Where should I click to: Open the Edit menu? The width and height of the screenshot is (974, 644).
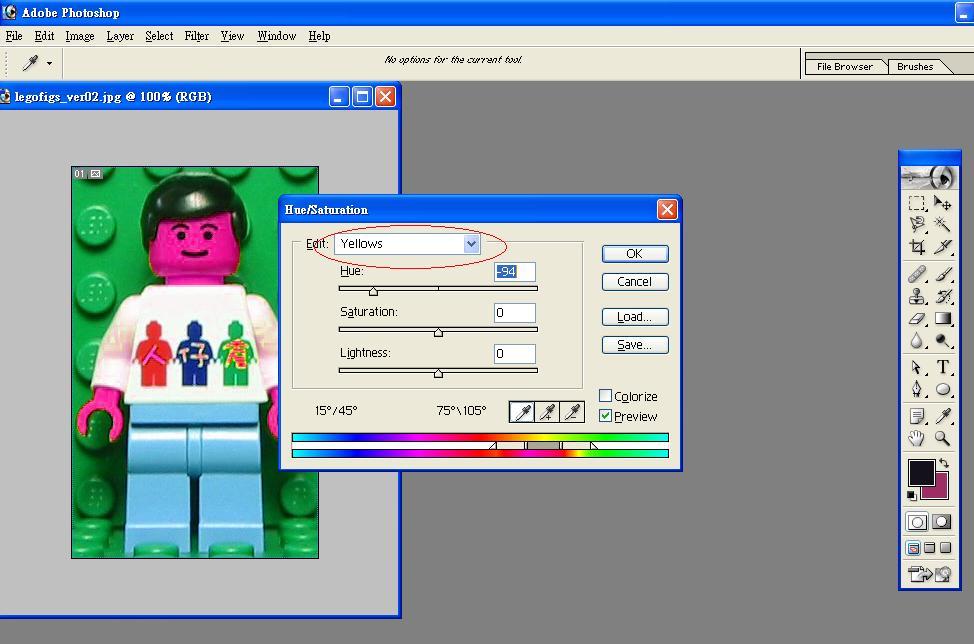tap(44, 36)
